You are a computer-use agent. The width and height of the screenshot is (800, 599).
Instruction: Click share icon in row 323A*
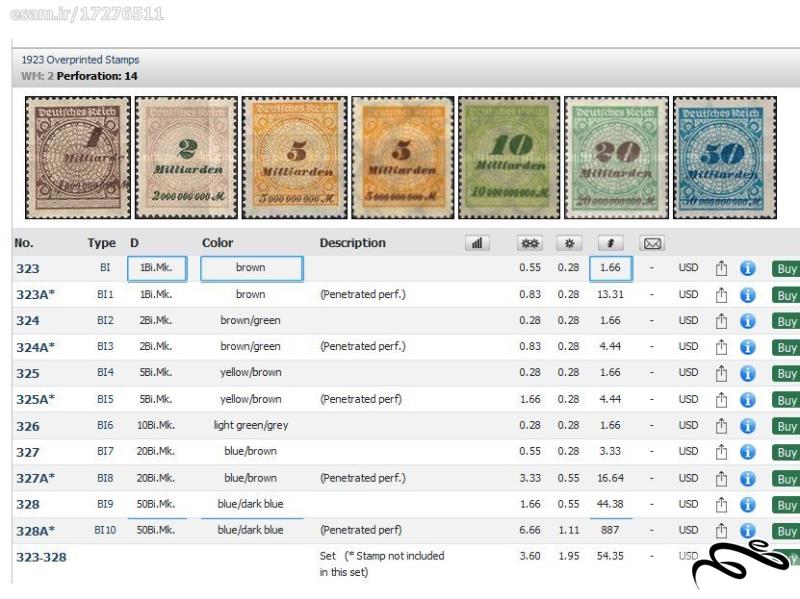tap(721, 295)
